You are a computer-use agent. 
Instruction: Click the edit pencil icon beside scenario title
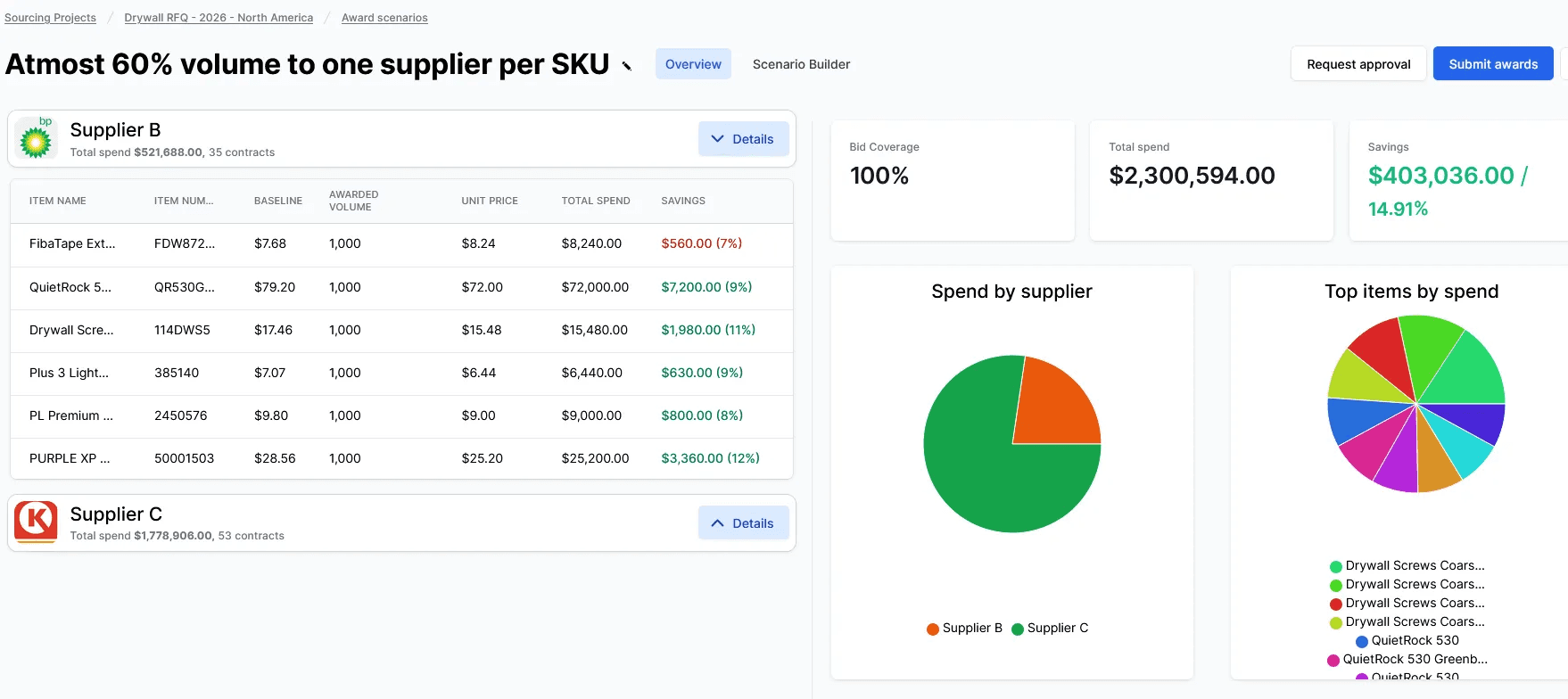(x=627, y=65)
